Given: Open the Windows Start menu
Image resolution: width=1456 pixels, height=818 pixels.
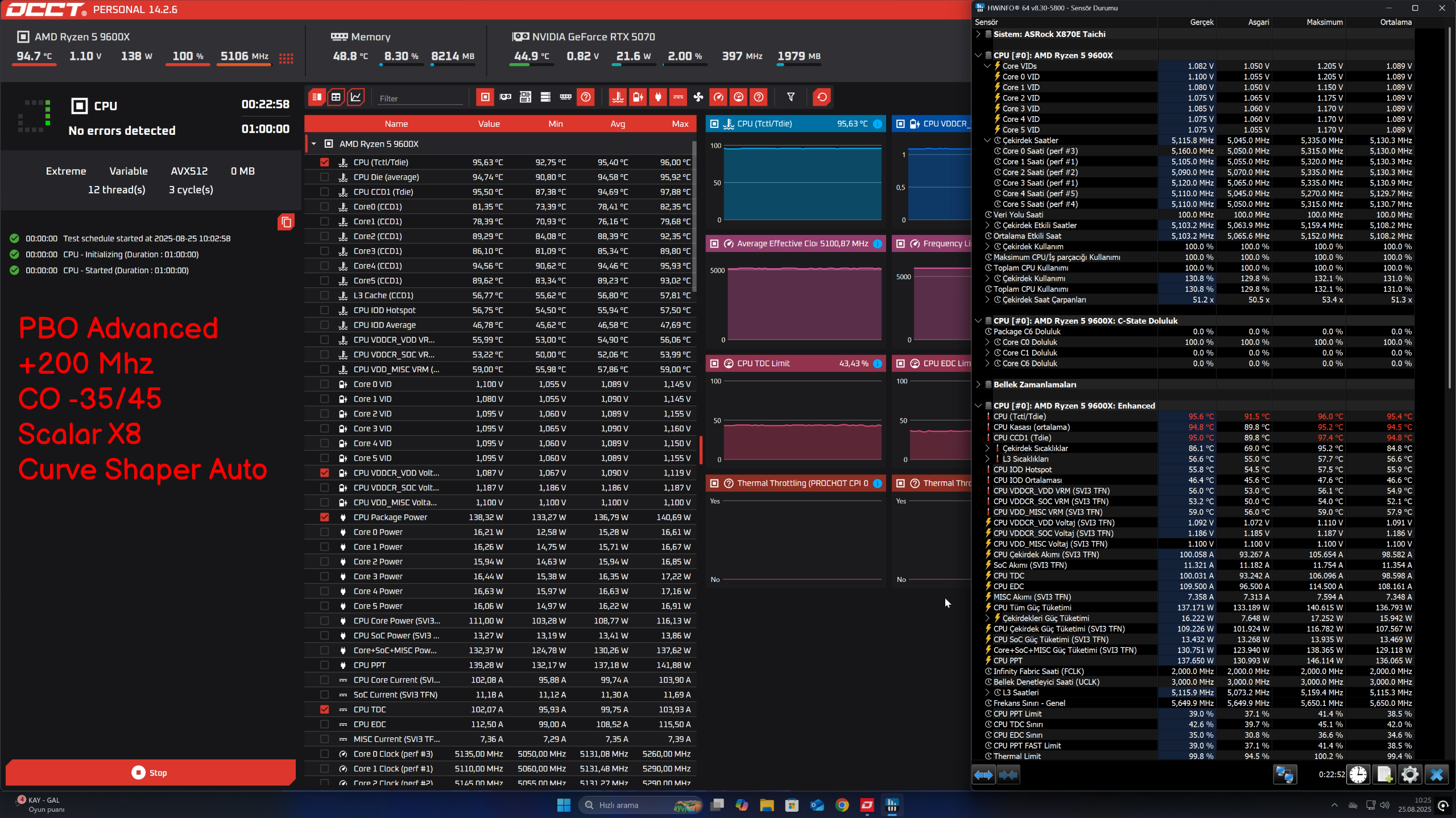Looking at the screenshot, I should coord(564,805).
